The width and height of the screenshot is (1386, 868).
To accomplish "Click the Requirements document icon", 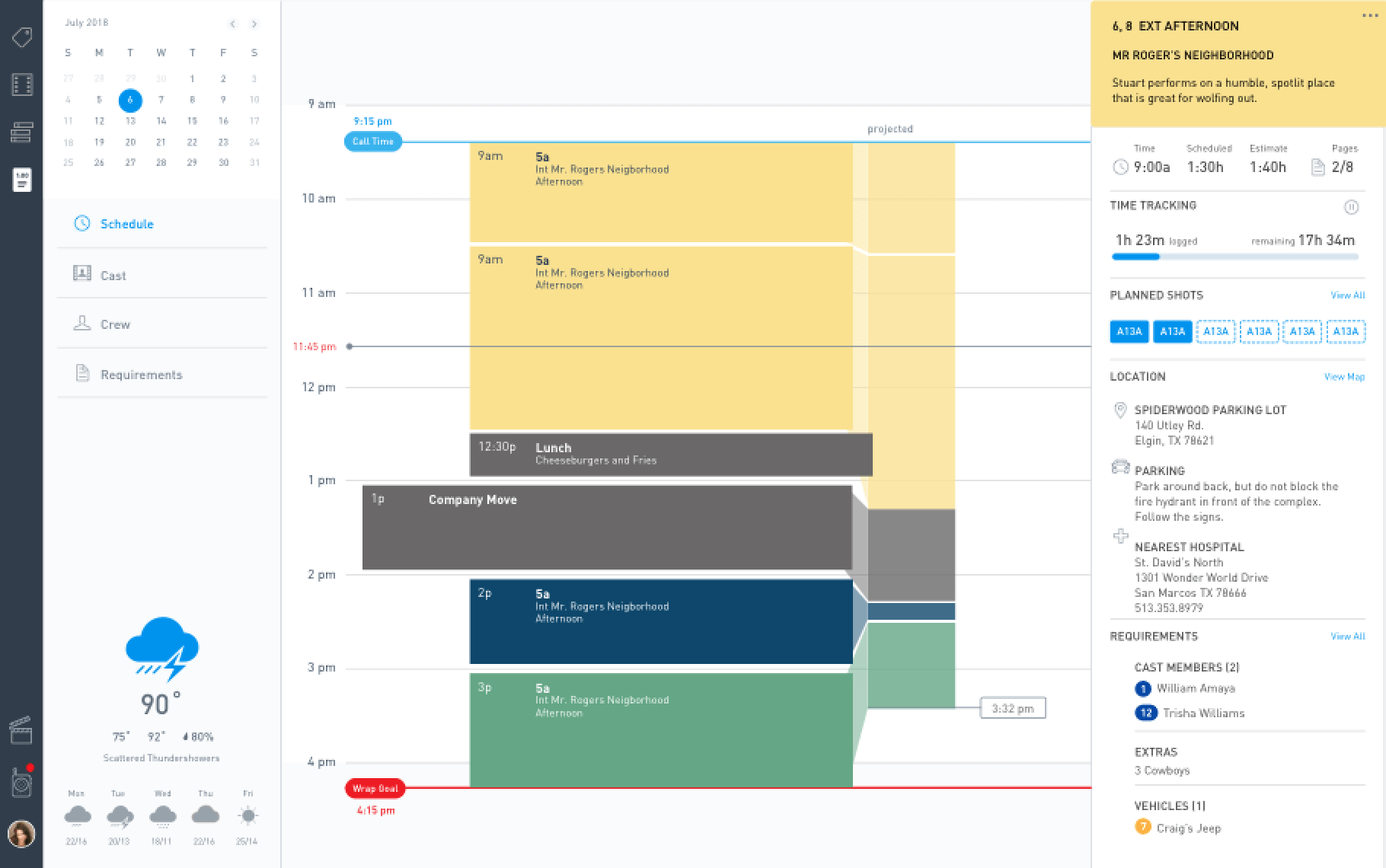I will click(x=82, y=373).
